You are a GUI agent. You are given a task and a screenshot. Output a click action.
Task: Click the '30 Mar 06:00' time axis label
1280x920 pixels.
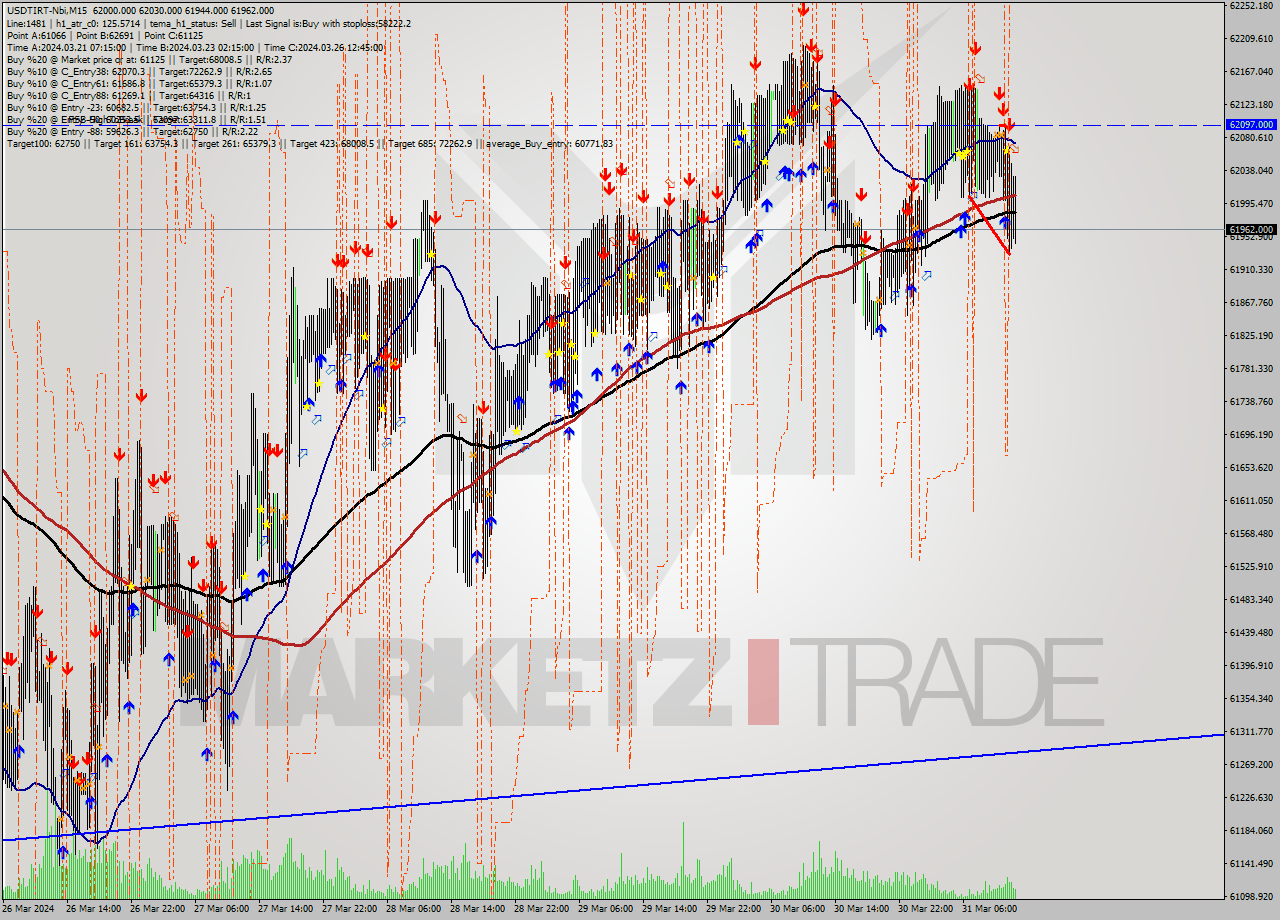(x=798, y=910)
